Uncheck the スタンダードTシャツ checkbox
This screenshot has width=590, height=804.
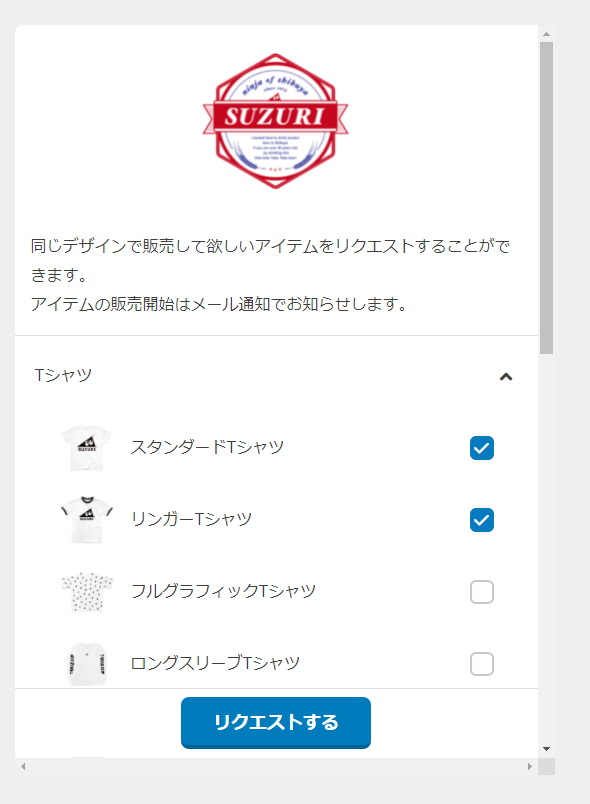click(x=481, y=448)
